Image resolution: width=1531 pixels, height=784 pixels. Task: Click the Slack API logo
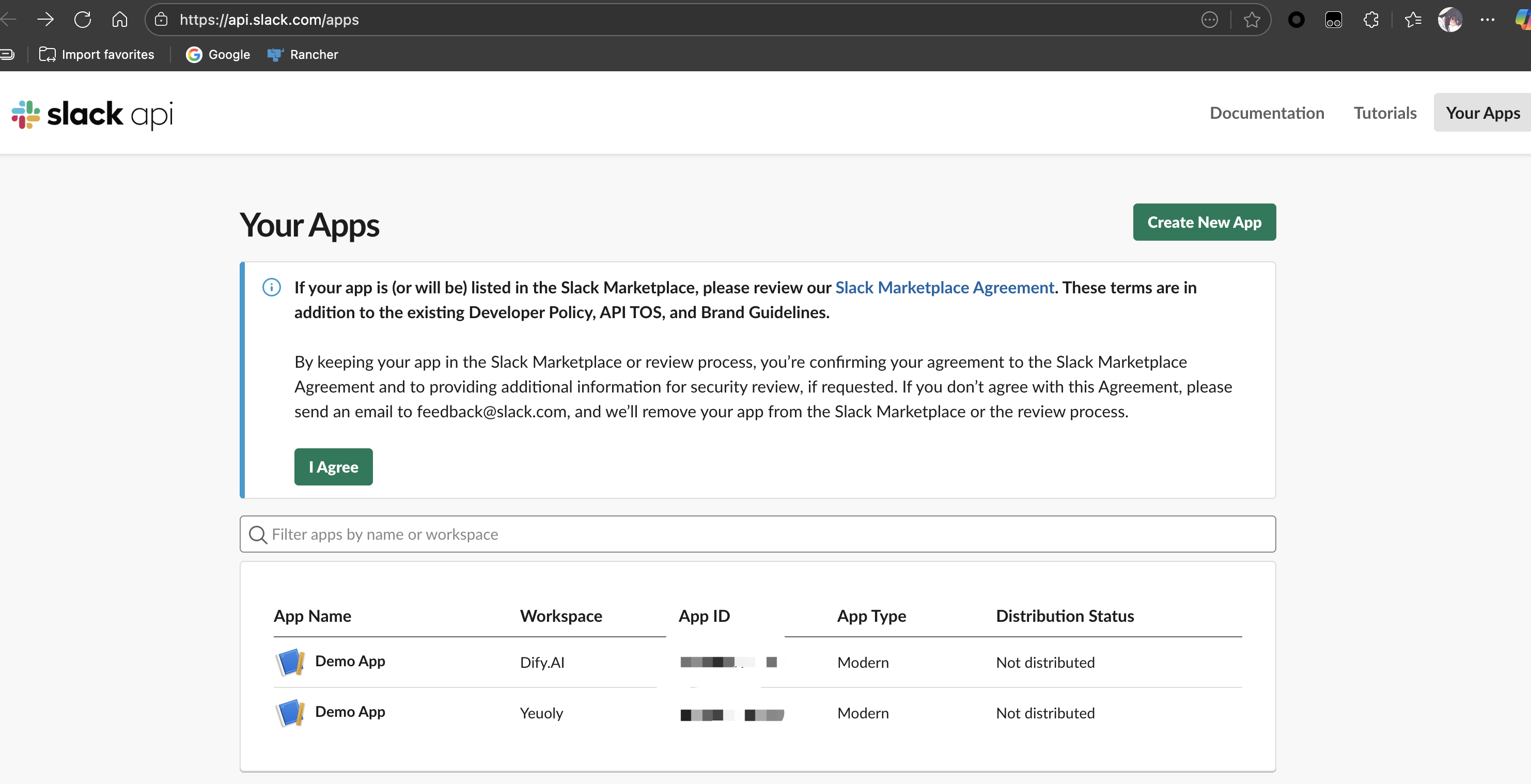92,114
